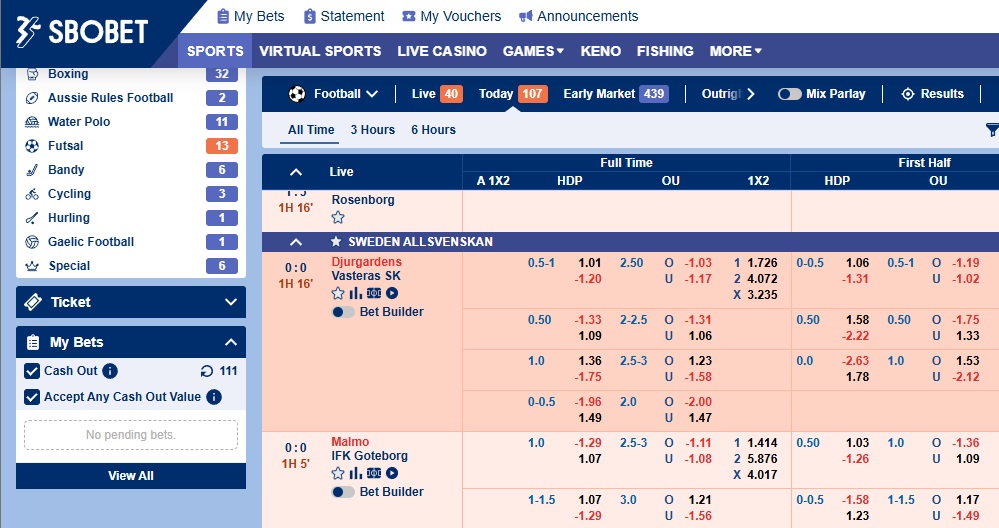Open the FISHING section

coord(665,51)
